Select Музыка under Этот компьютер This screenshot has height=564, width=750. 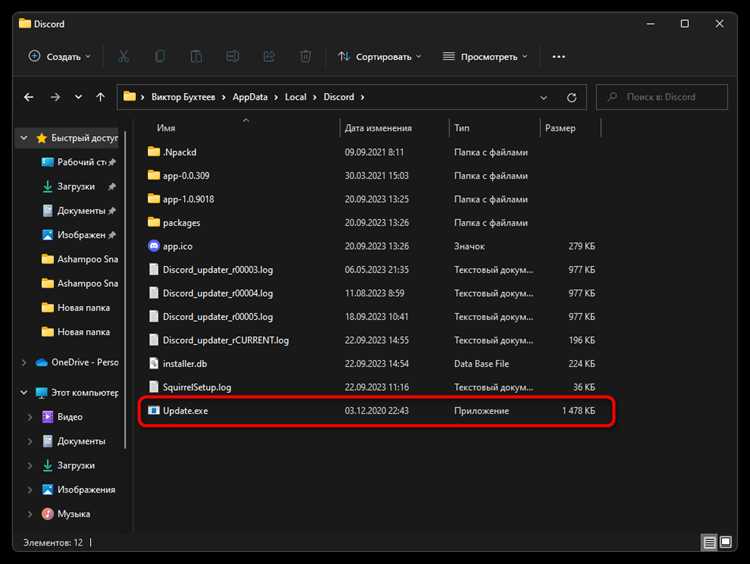click(73, 514)
